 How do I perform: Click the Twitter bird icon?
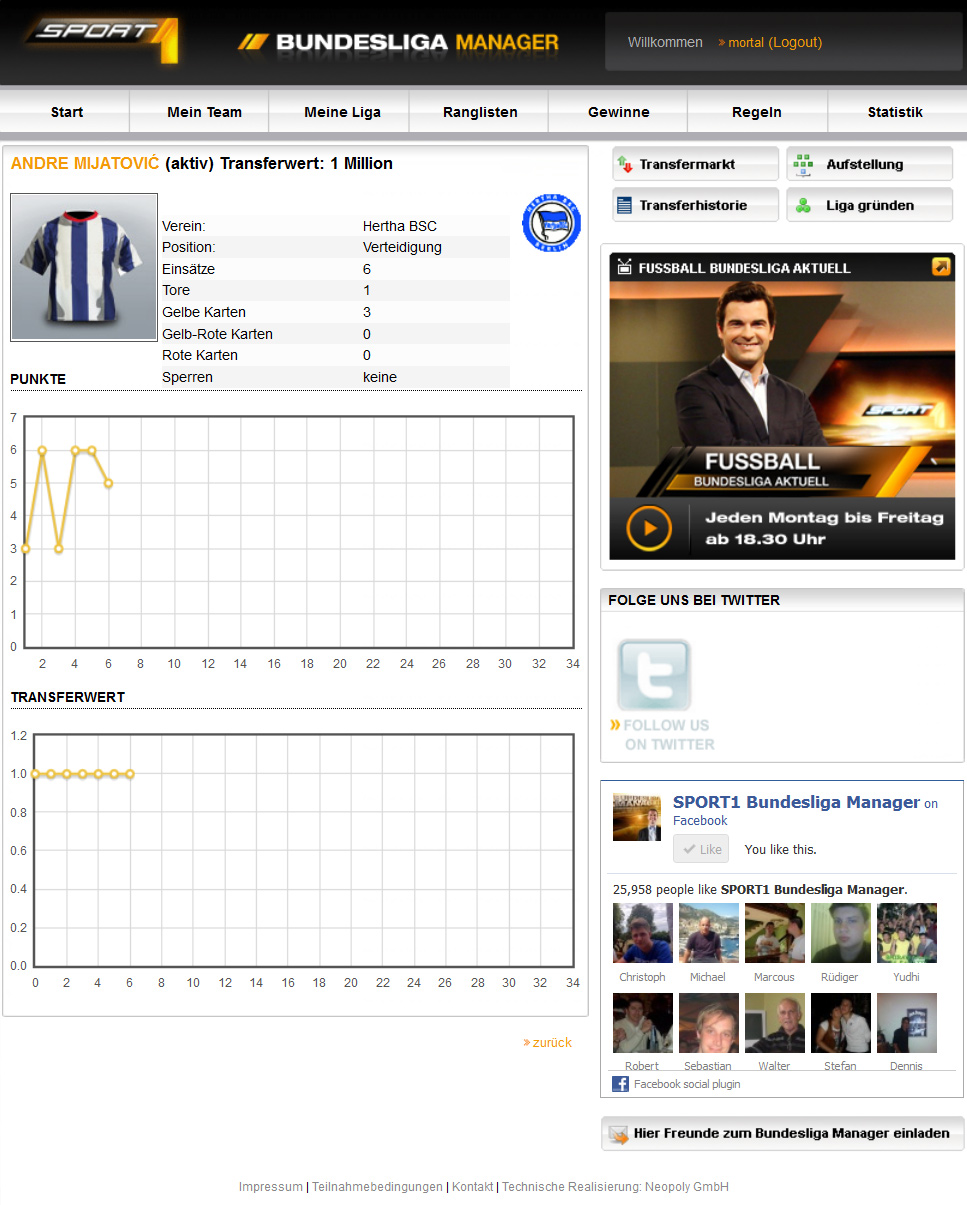[x=654, y=675]
